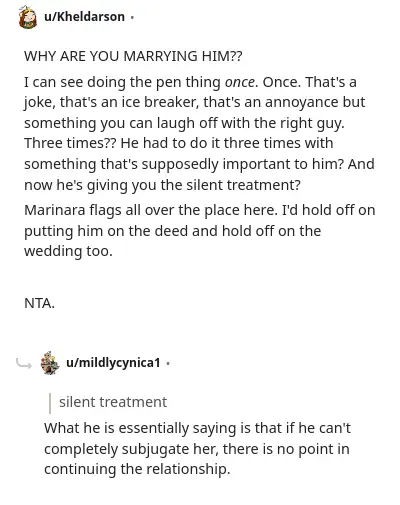Click the dot separator after u/Kheldarson
Screen dimensions: 400x505
click(132, 17)
